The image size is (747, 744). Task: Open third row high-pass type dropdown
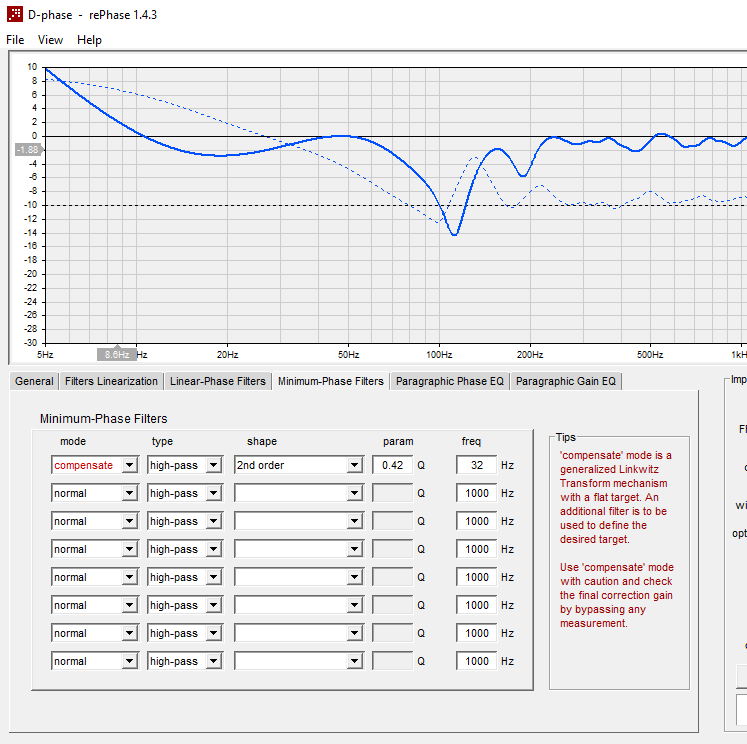[x=185, y=521]
